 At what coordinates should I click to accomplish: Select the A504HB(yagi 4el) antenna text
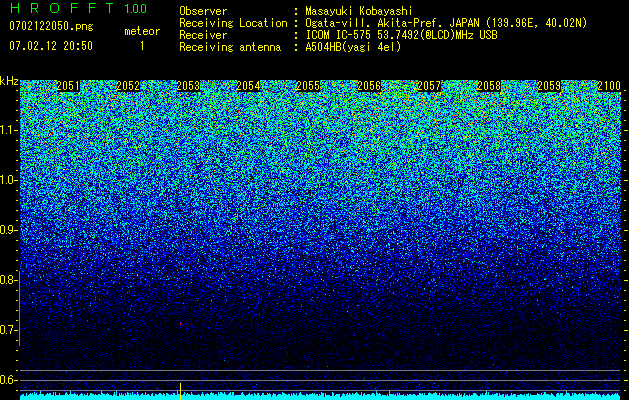pyautogui.click(x=353, y=47)
